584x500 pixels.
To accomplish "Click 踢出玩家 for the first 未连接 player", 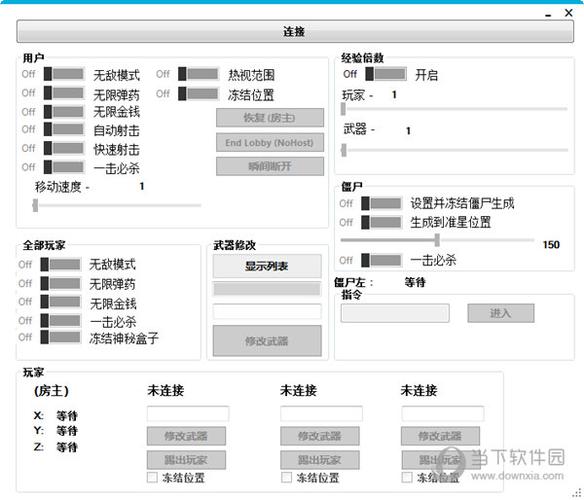I will click(186, 460).
